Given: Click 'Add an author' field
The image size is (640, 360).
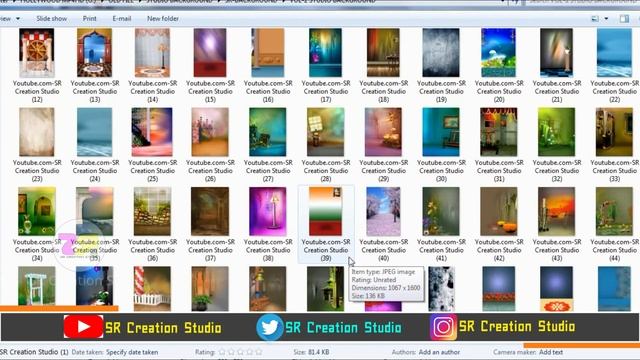Looking at the screenshot, I should coord(439,352).
